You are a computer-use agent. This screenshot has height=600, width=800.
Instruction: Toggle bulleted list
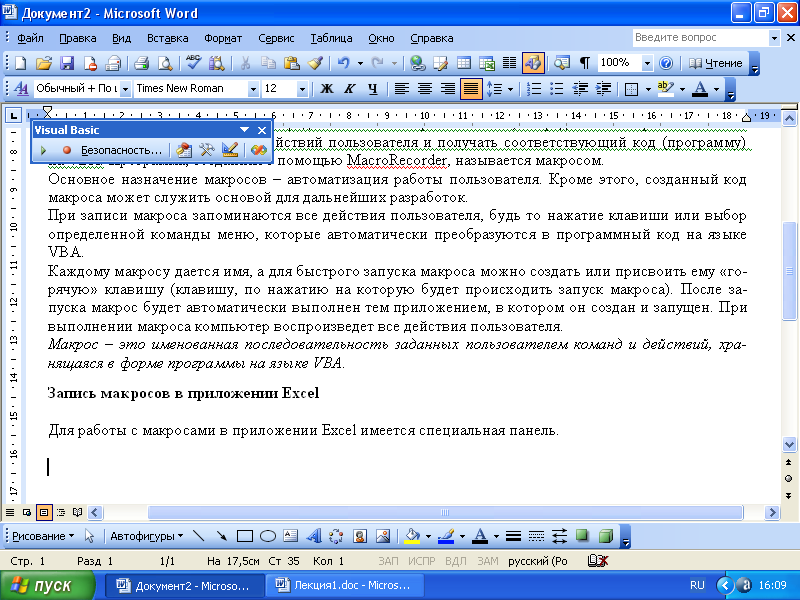tap(557, 89)
